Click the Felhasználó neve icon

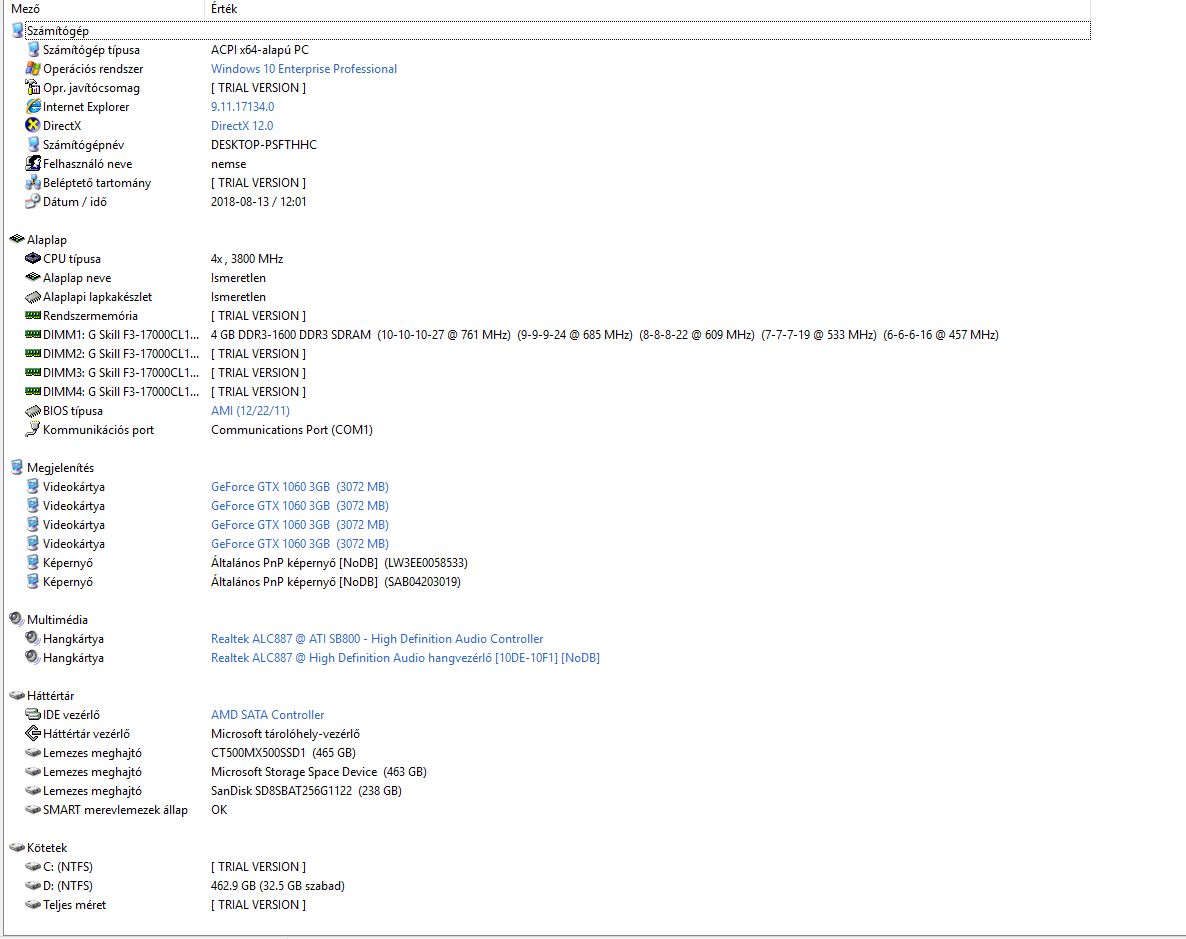[33, 163]
